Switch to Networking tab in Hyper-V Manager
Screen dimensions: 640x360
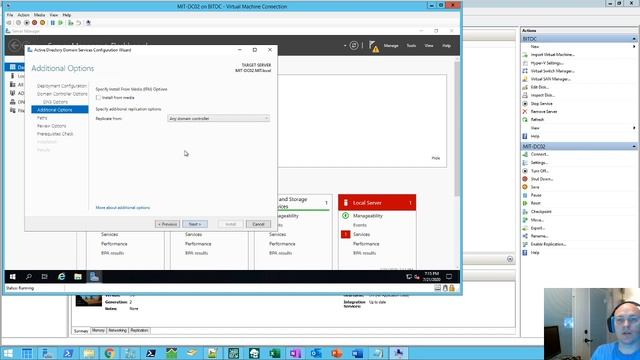click(x=118, y=331)
